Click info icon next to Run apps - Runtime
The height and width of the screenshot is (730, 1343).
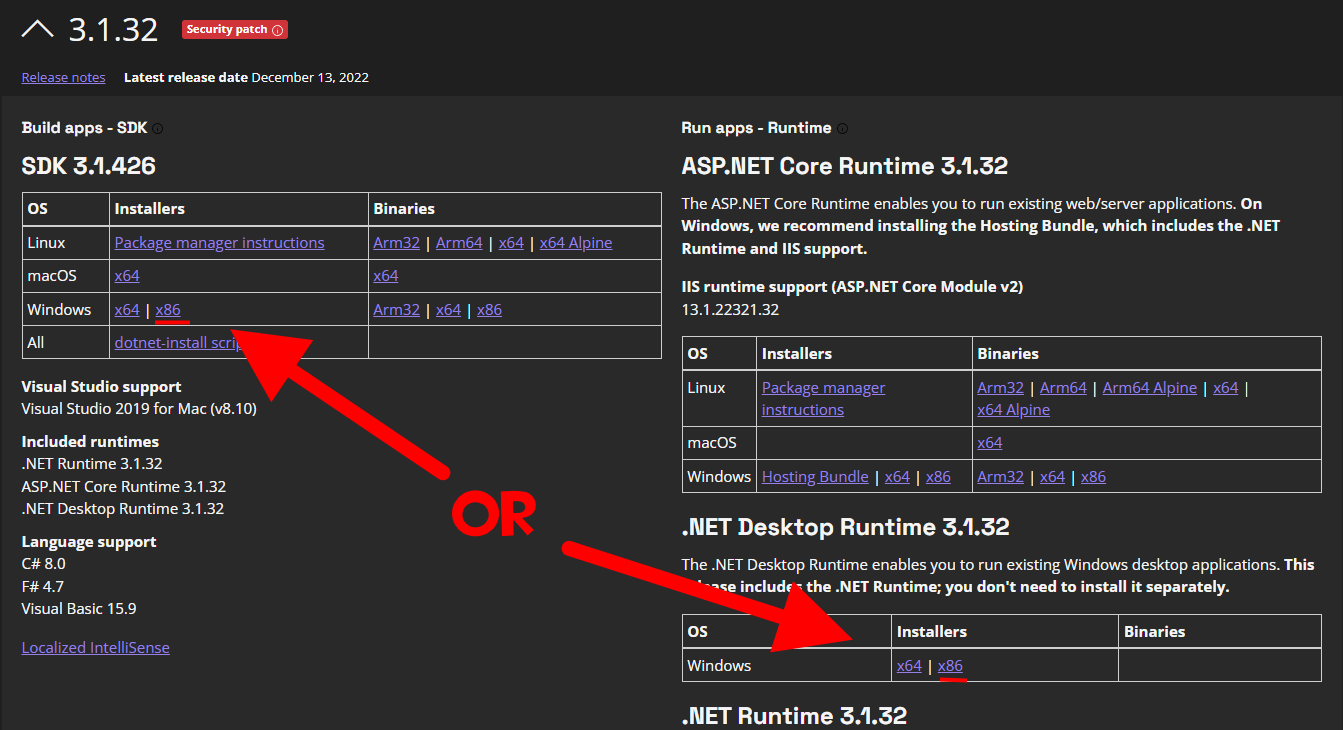(x=842, y=128)
